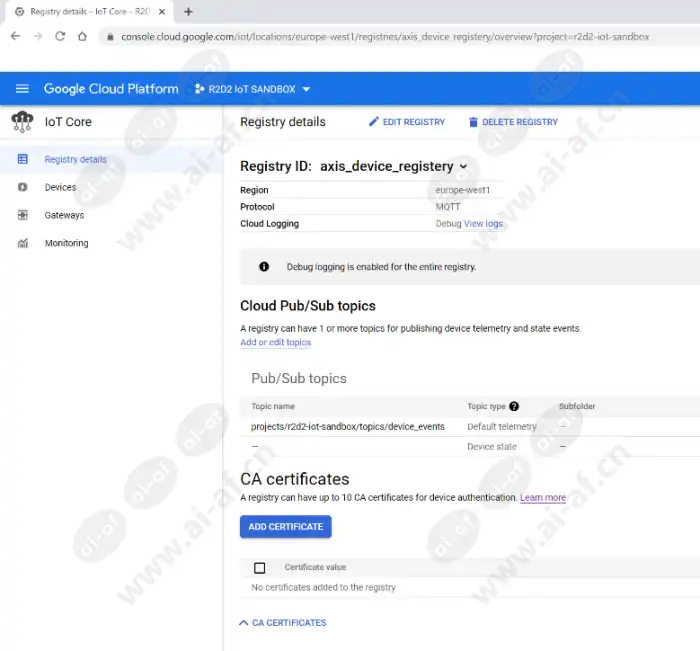Image resolution: width=700 pixels, height=651 pixels.
Task: Click the No certificates added message
Action: tap(323, 587)
